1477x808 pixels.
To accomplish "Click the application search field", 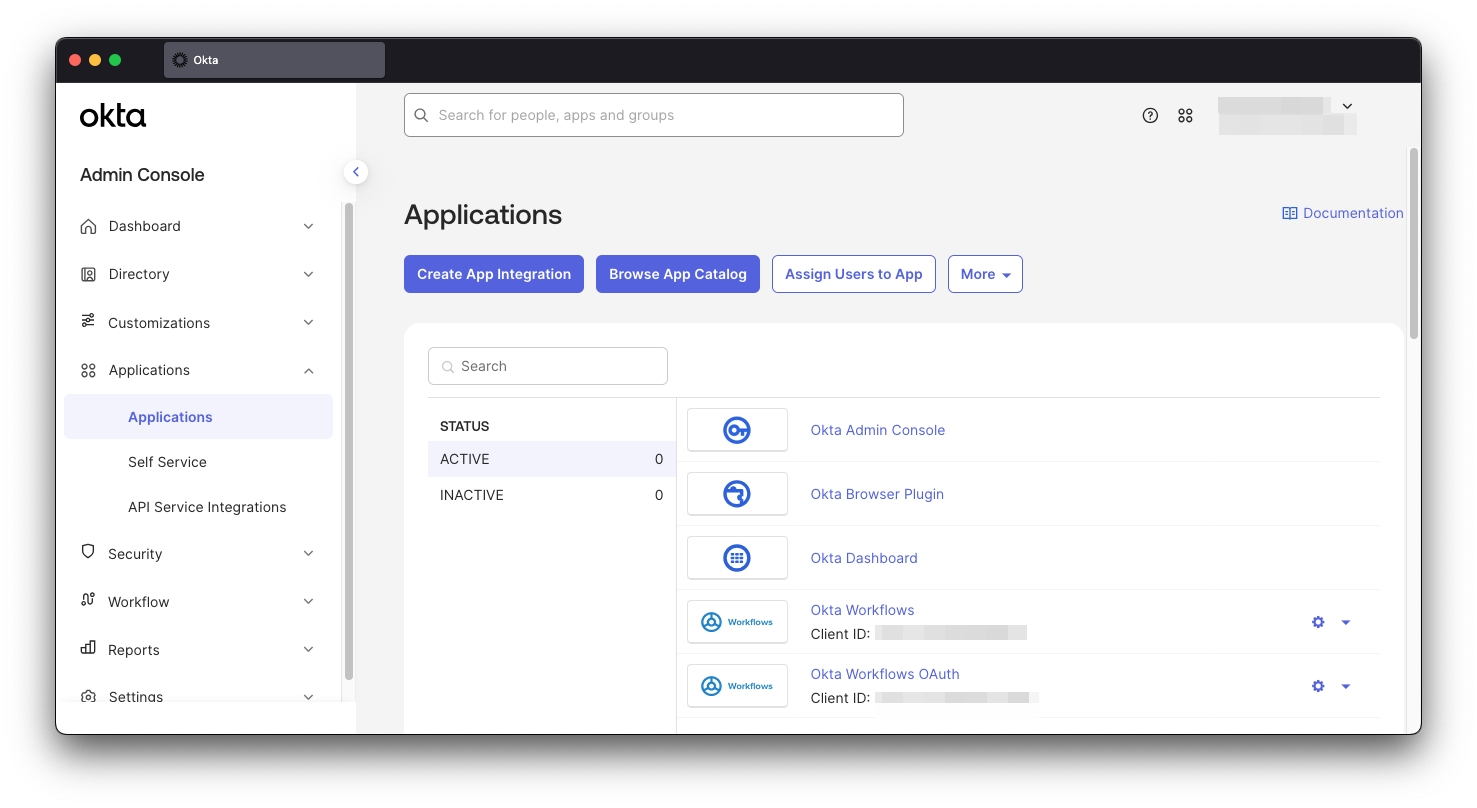I will coord(547,366).
